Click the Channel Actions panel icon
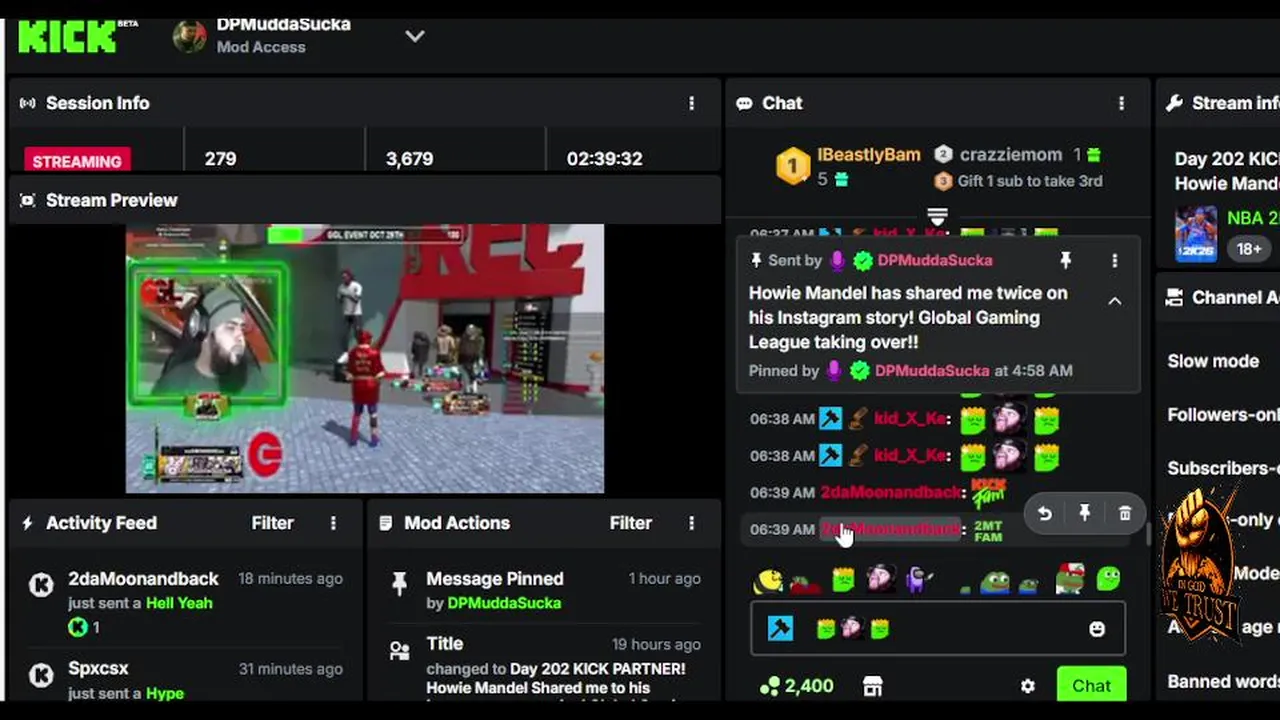The image size is (1280, 720). coord(1175,297)
